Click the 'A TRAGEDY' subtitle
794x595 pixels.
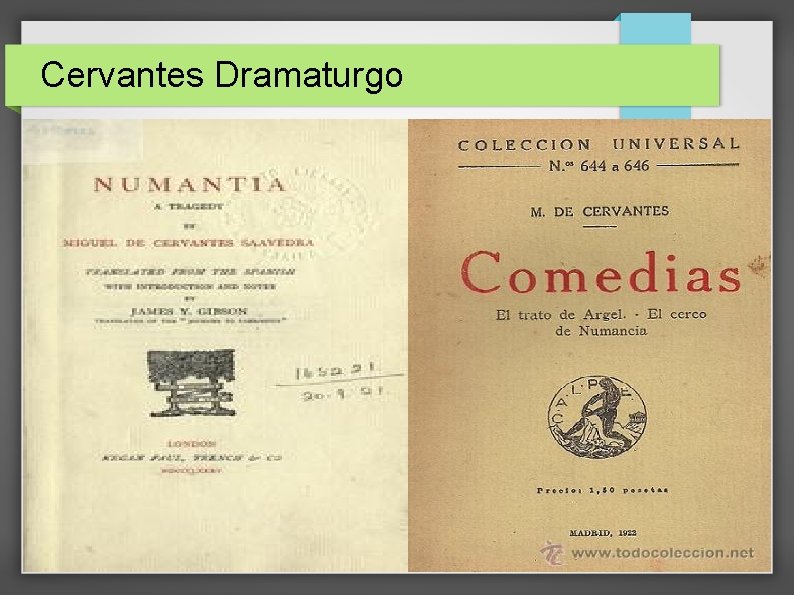(188, 207)
